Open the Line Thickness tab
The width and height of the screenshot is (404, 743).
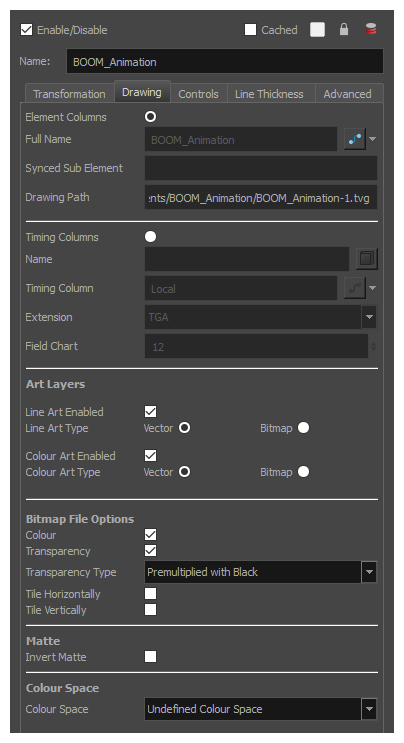[269, 94]
